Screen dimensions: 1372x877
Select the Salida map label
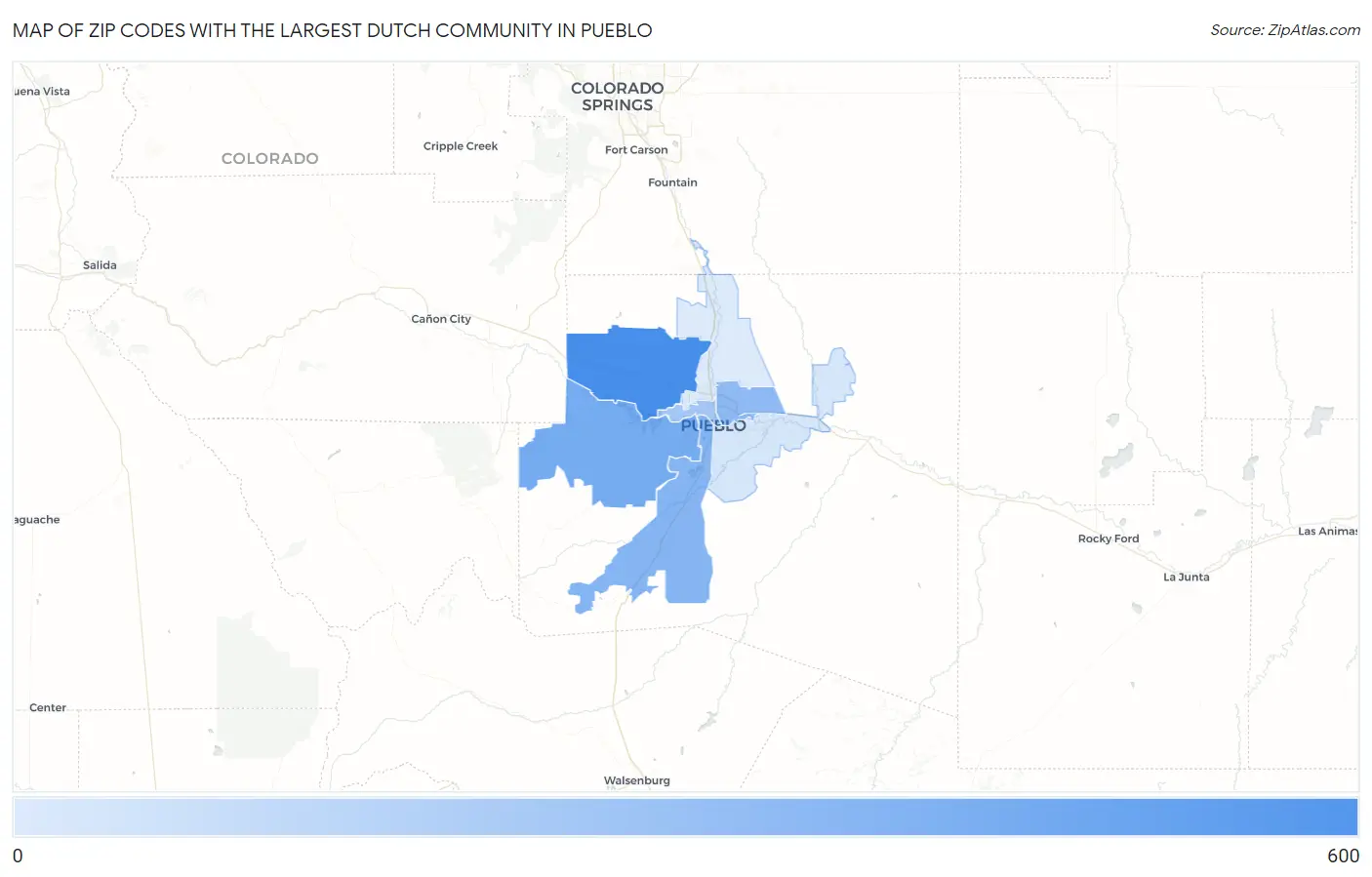[x=100, y=265]
